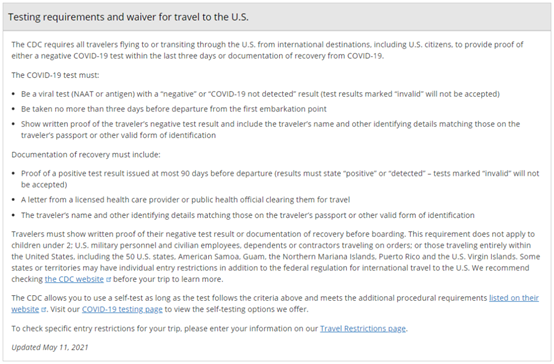Image resolution: width=554 pixels, height=364 pixels.
Task: Select 'A letter from a licensed health care provider' bullet
Action: coord(185,200)
